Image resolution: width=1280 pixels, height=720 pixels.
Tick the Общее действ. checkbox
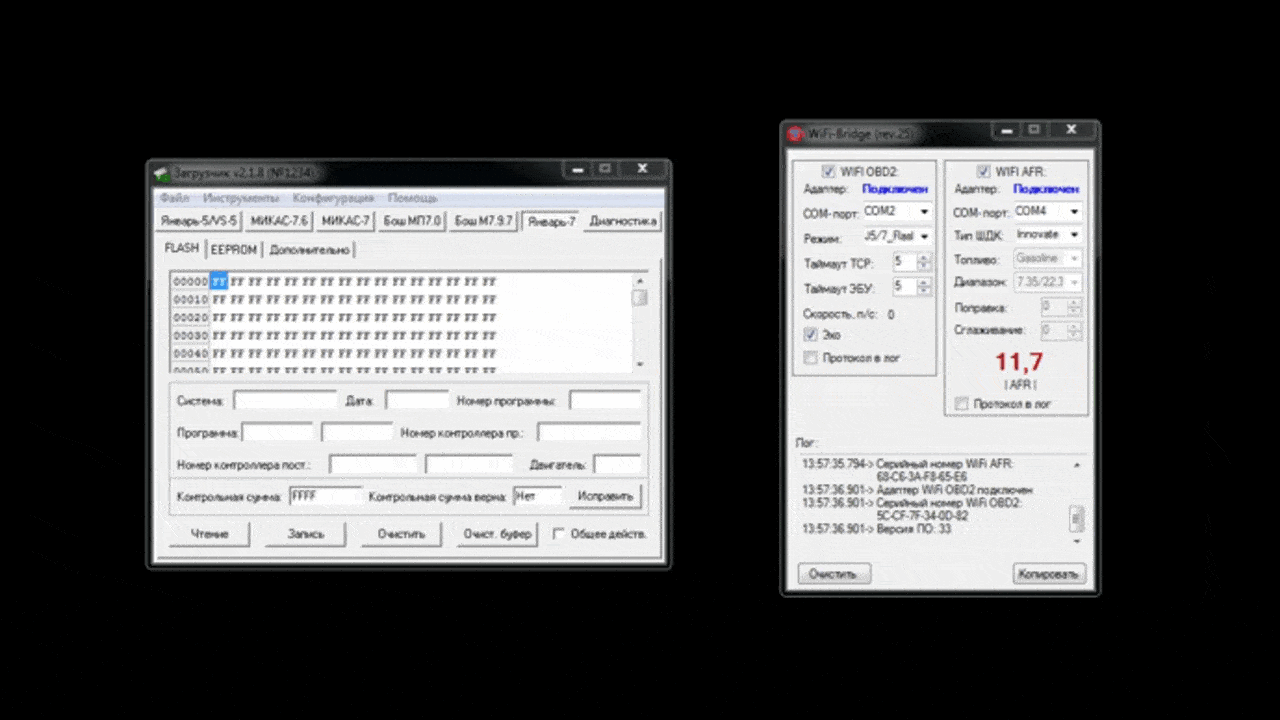[x=559, y=534]
